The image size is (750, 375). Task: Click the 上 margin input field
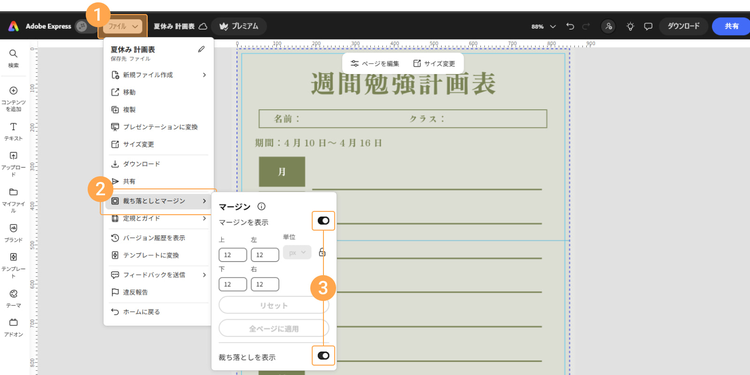tap(233, 255)
